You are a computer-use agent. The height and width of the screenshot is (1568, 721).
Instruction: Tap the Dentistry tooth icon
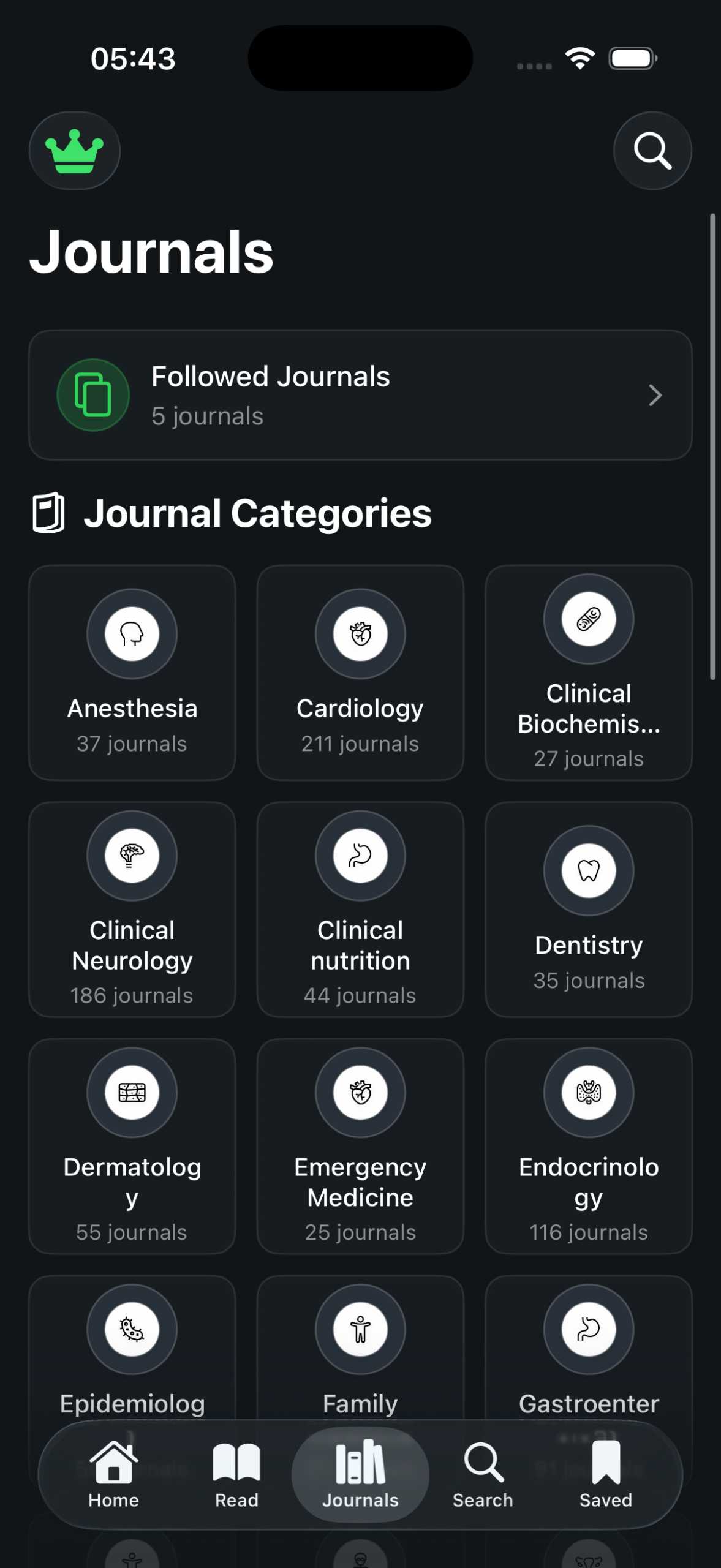589,870
